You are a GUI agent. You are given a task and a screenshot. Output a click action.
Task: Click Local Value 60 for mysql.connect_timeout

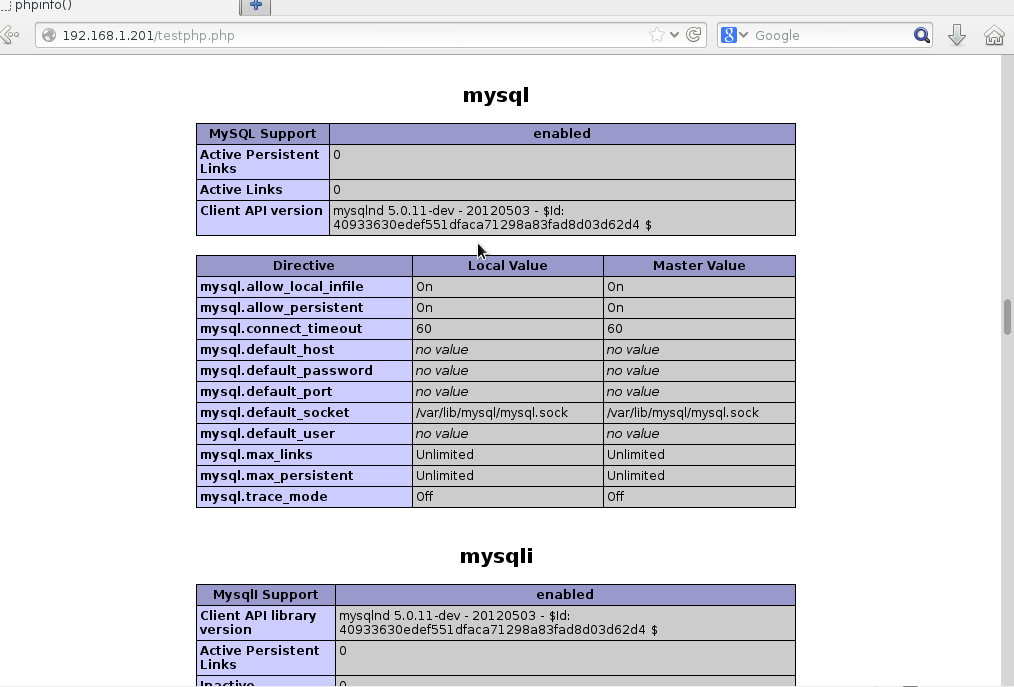click(x=508, y=329)
